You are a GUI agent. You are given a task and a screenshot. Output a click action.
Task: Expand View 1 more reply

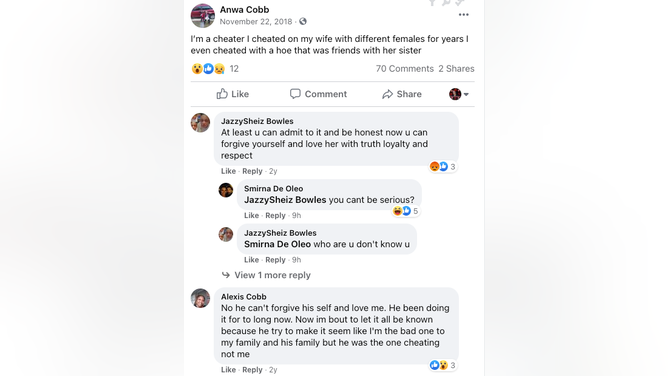point(266,275)
